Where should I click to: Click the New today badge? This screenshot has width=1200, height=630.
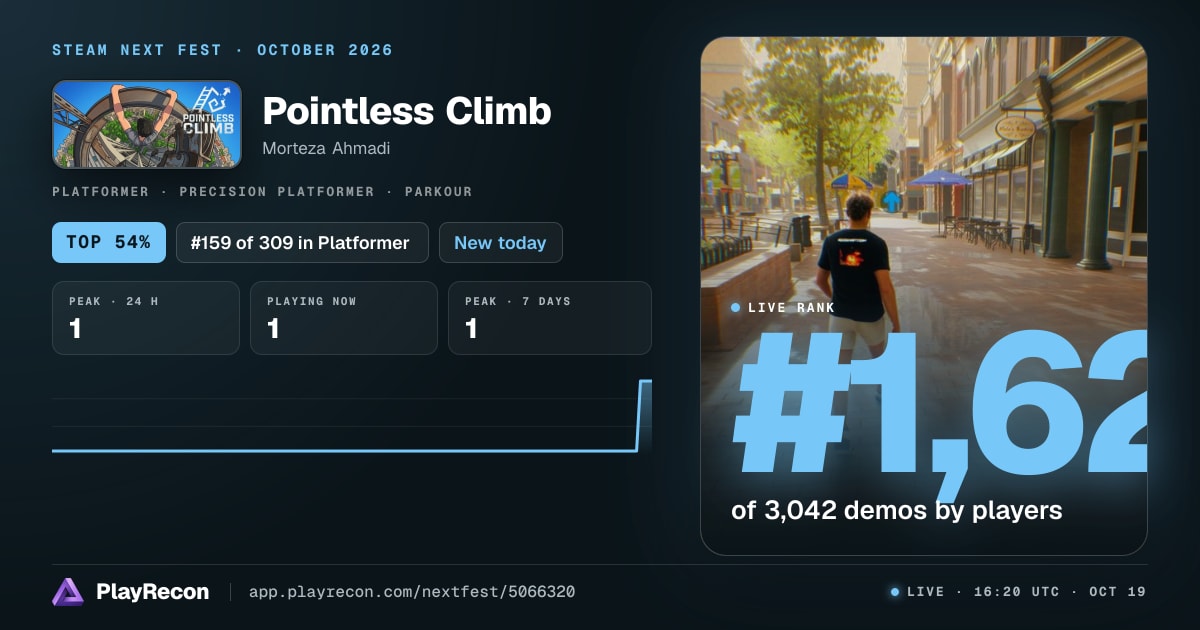pyautogui.click(x=500, y=242)
